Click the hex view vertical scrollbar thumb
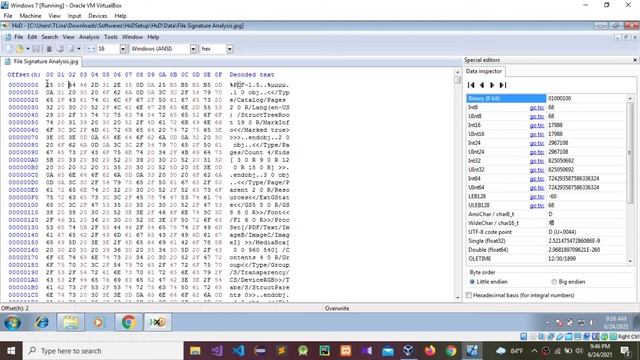This screenshot has width=640, height=360. (457, 80)
